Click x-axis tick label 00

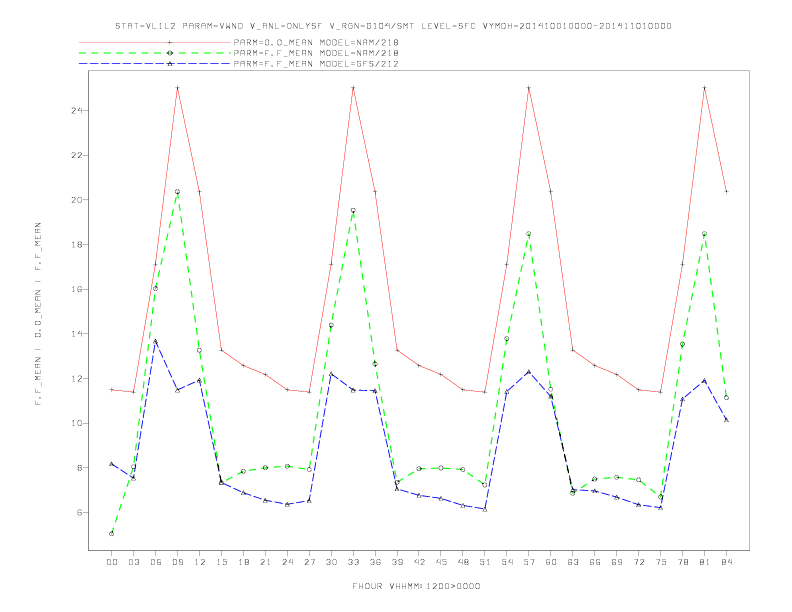click(112, 562)
